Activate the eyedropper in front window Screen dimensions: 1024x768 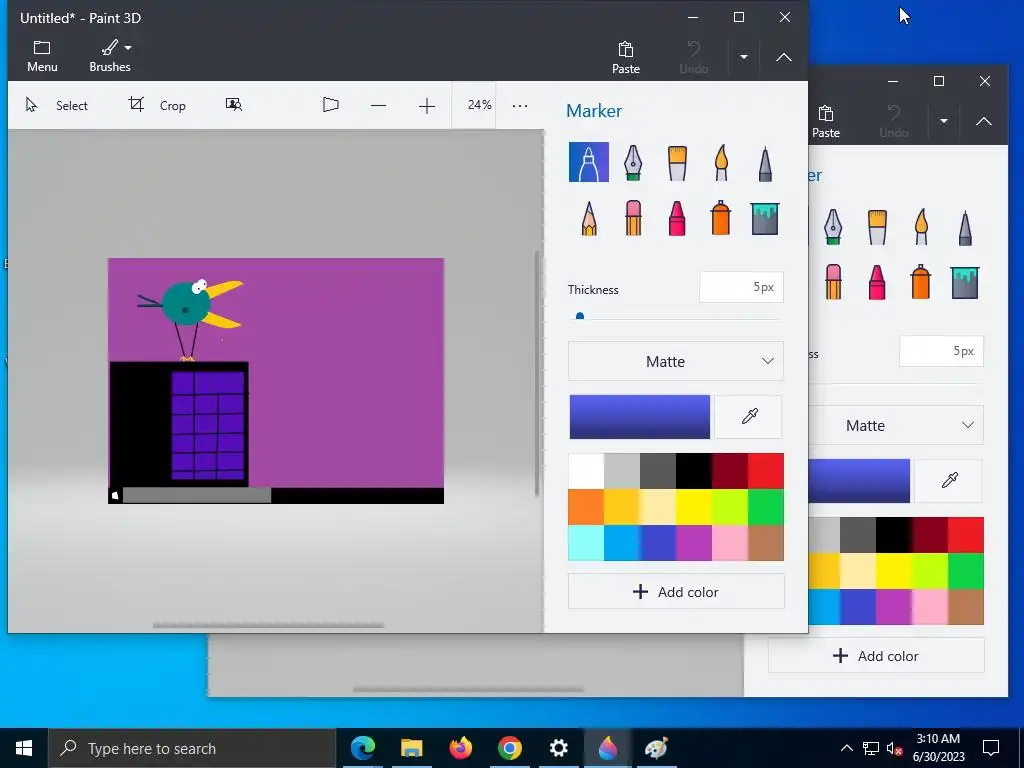tap(749, 417)
